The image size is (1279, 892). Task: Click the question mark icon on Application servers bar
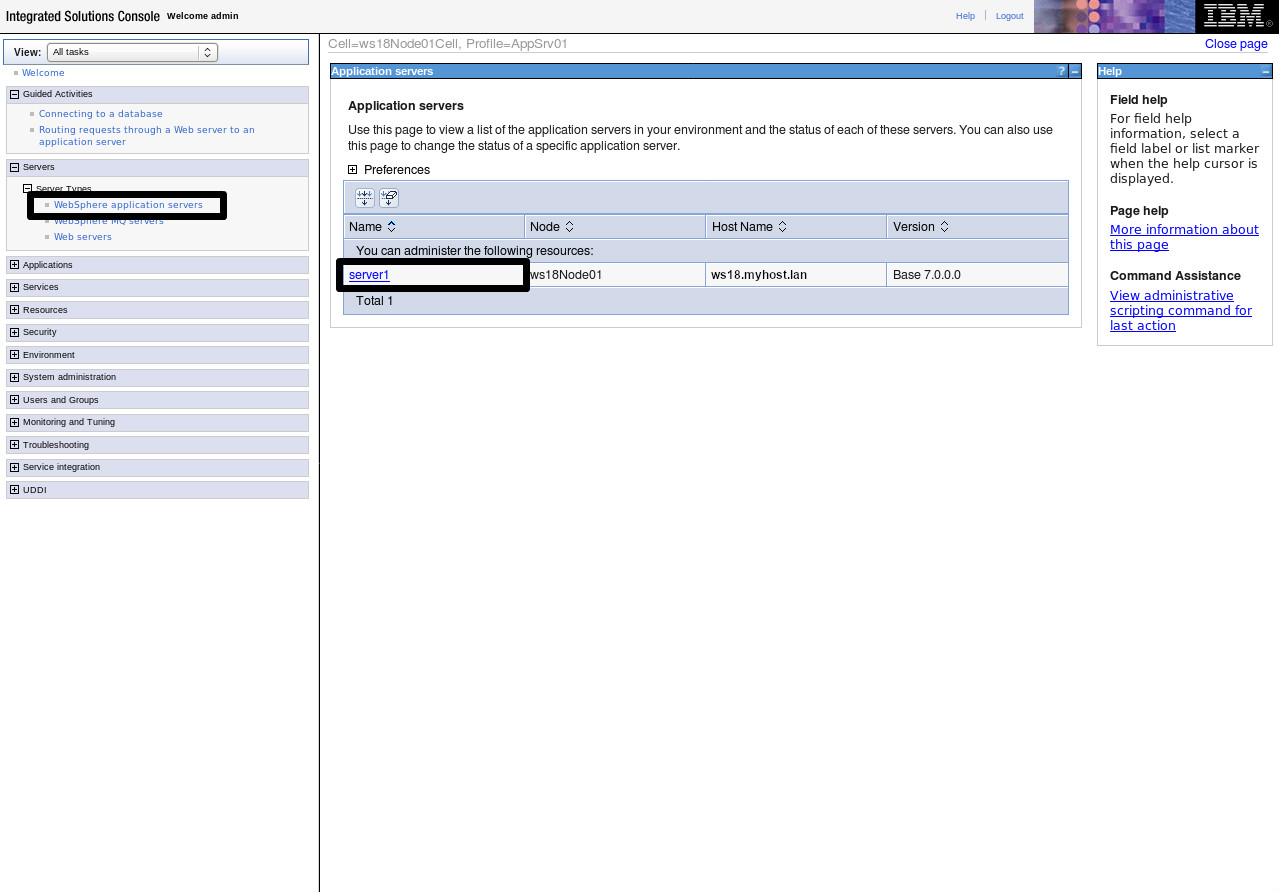[x=1062, y=71]
